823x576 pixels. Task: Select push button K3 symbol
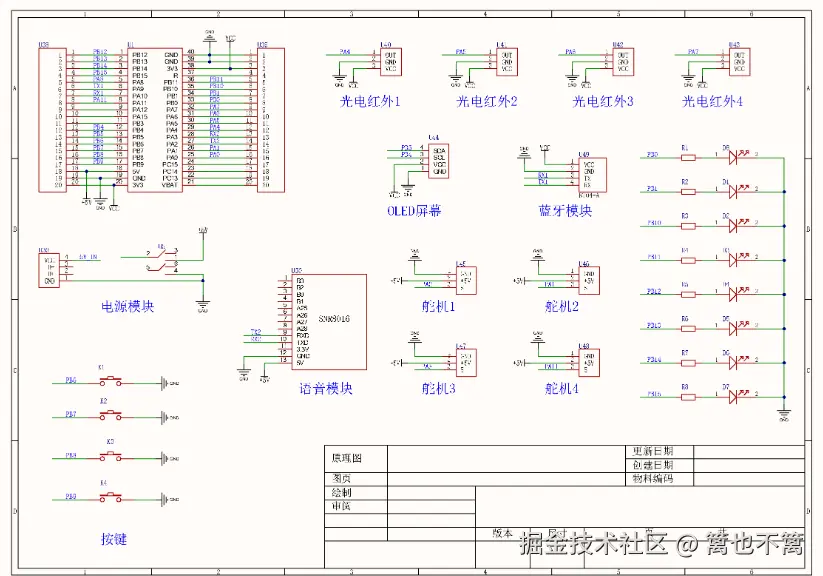(x=111, y=455)
